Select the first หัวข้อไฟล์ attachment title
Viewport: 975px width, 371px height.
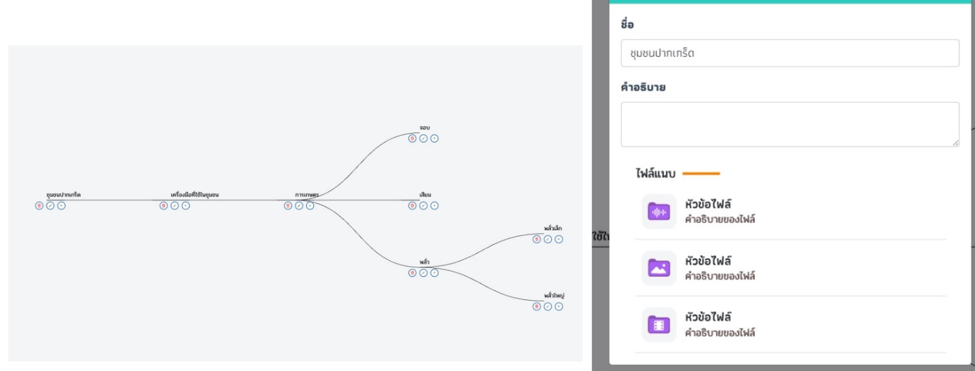[708, 204]
